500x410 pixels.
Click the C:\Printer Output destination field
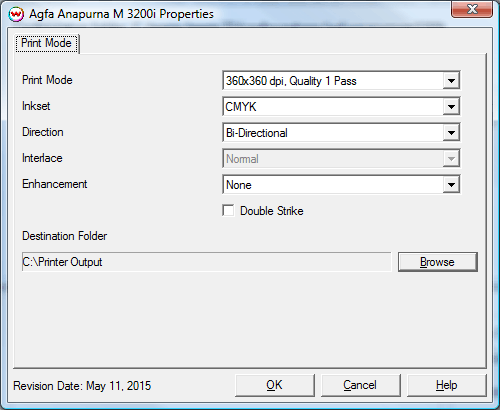point(206,262)
